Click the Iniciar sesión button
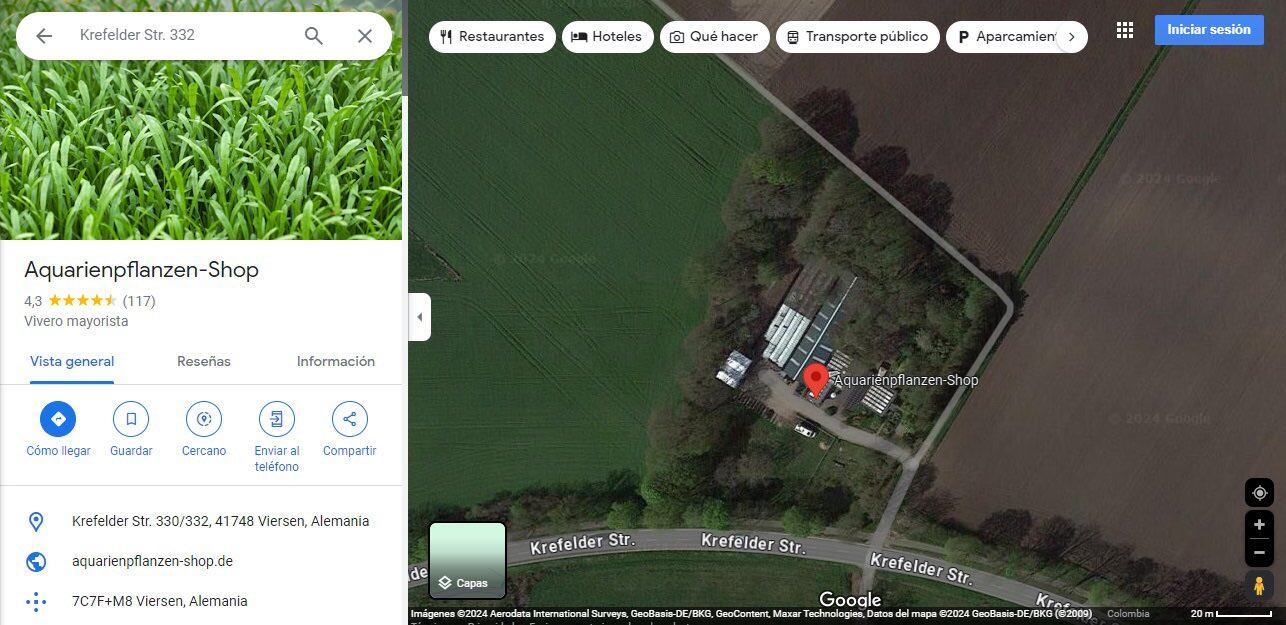The width and height of the screenshot is (1286, 625). [x=1209, y=30]
